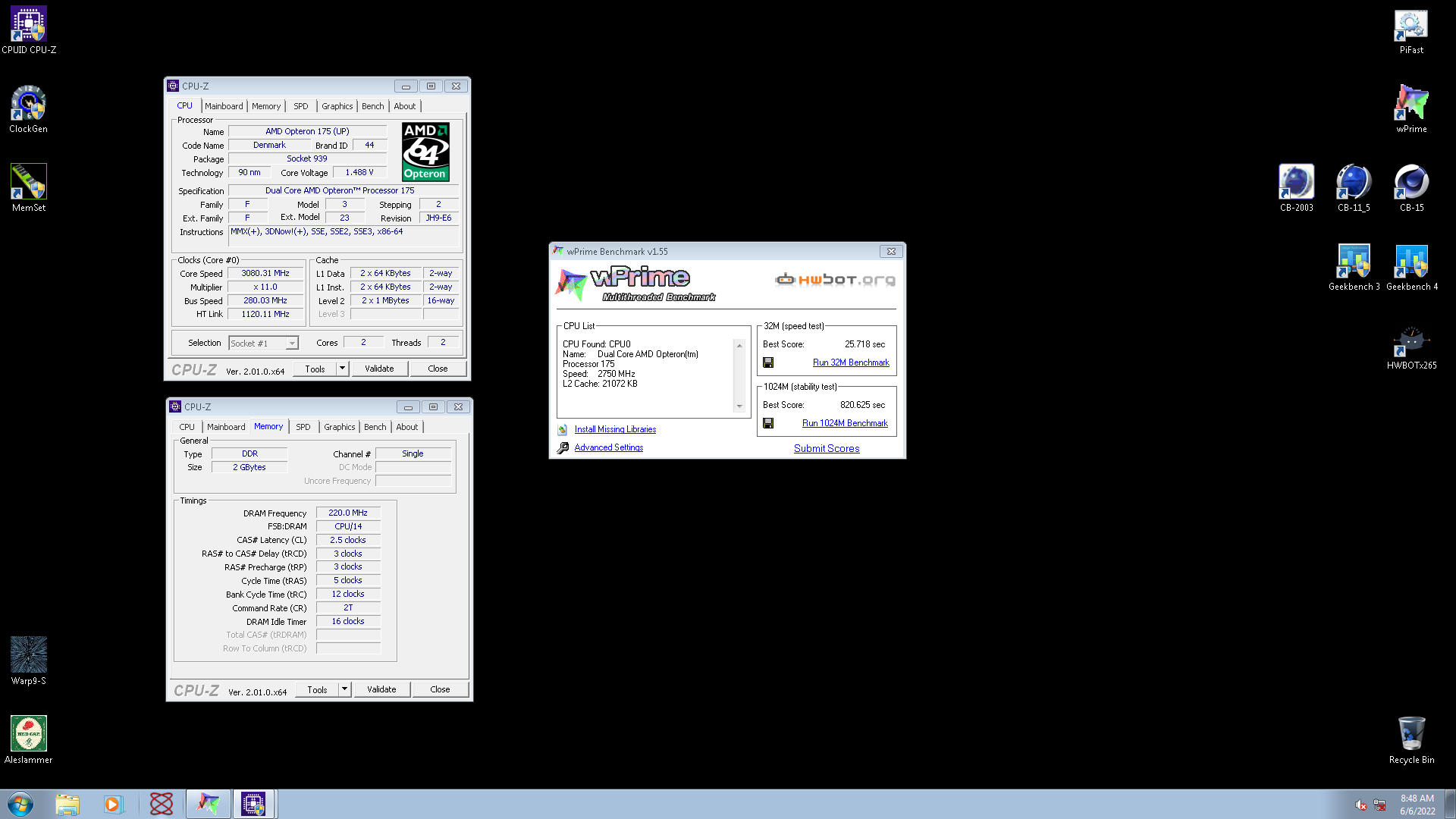This screenshot has width=1456, height=819.
Task: Open the Windows Start menu
Action: pos(20,804)
